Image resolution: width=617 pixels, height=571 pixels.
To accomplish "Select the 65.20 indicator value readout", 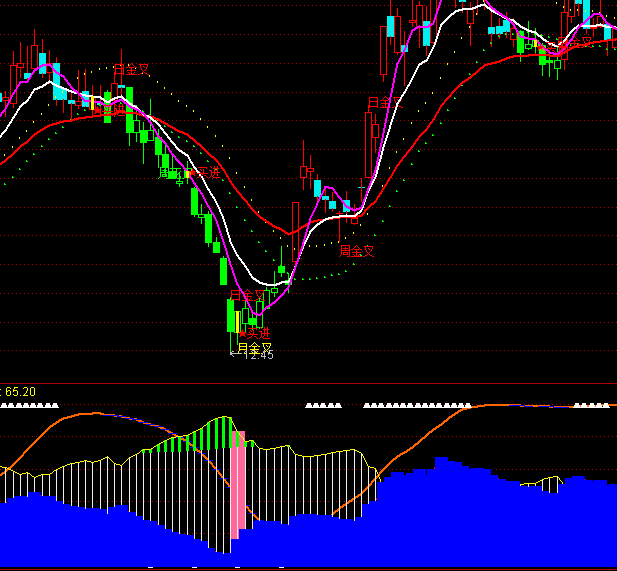I will 20,392.
